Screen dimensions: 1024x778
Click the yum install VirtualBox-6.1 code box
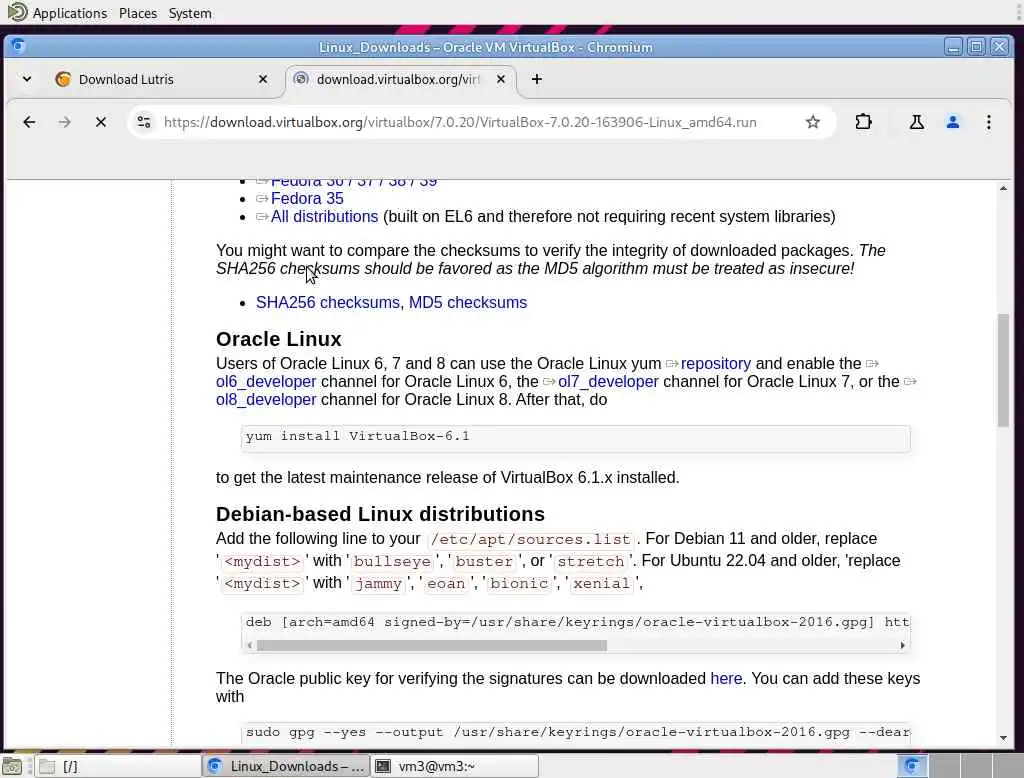[575, 438]
